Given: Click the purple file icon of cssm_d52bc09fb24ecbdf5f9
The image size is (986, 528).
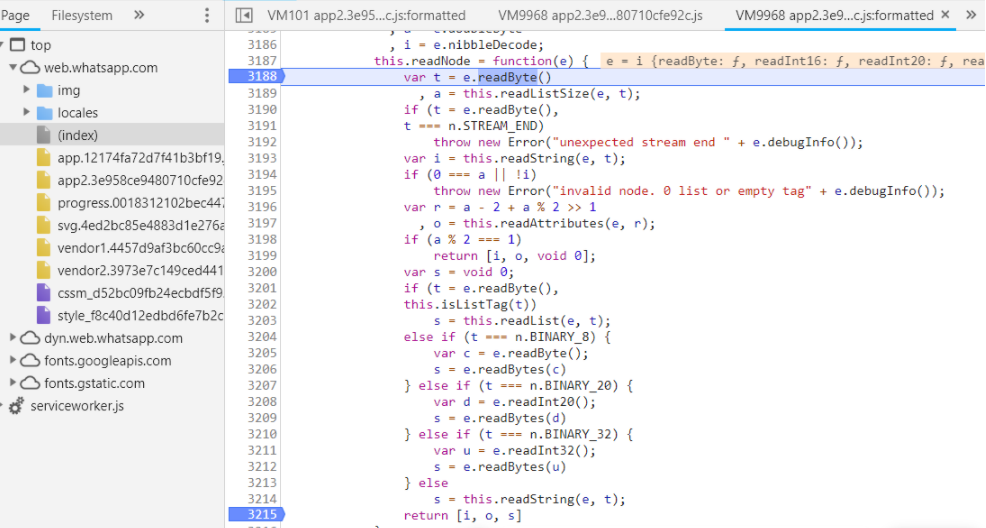Looking at the screenshot, I should (43, 293).
